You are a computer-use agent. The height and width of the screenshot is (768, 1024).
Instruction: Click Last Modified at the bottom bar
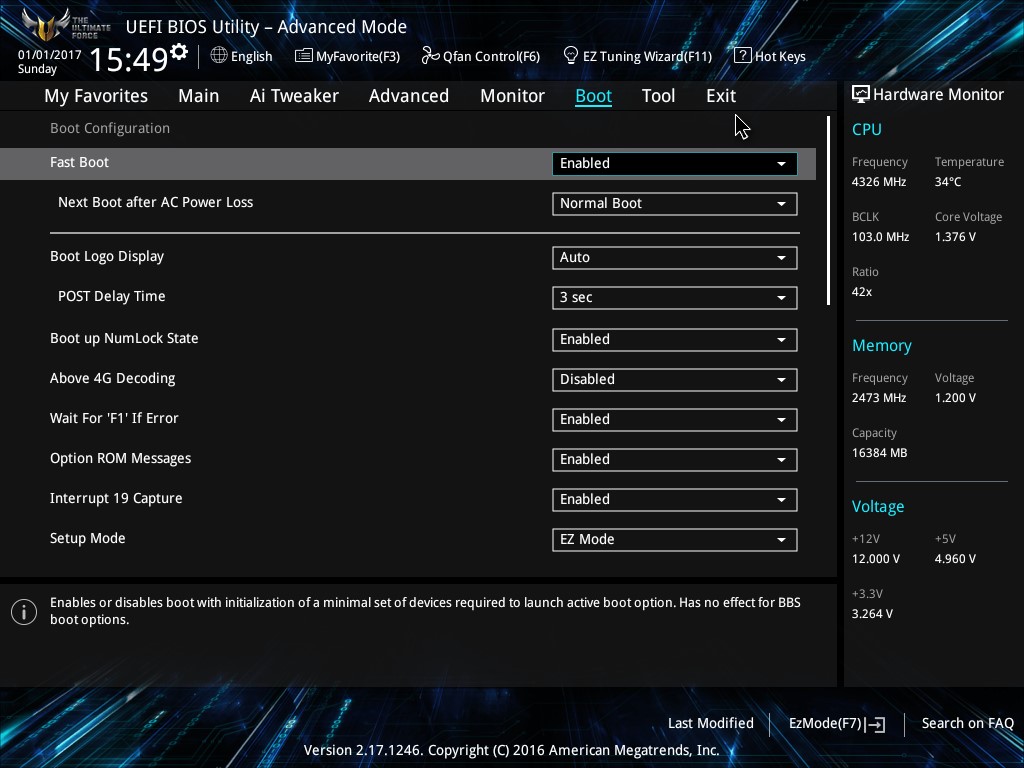710,723
